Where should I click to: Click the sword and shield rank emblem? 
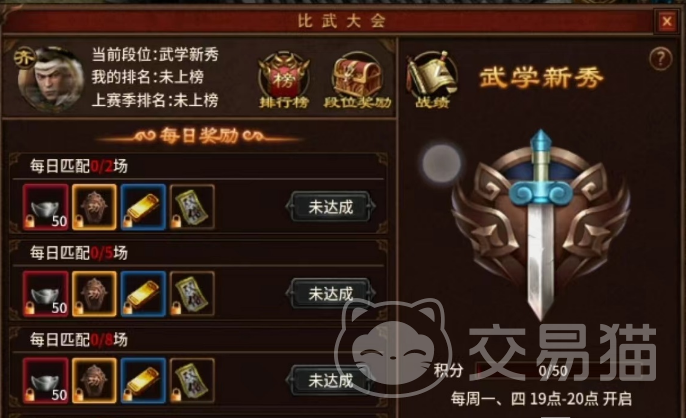(x=541, y=225)
